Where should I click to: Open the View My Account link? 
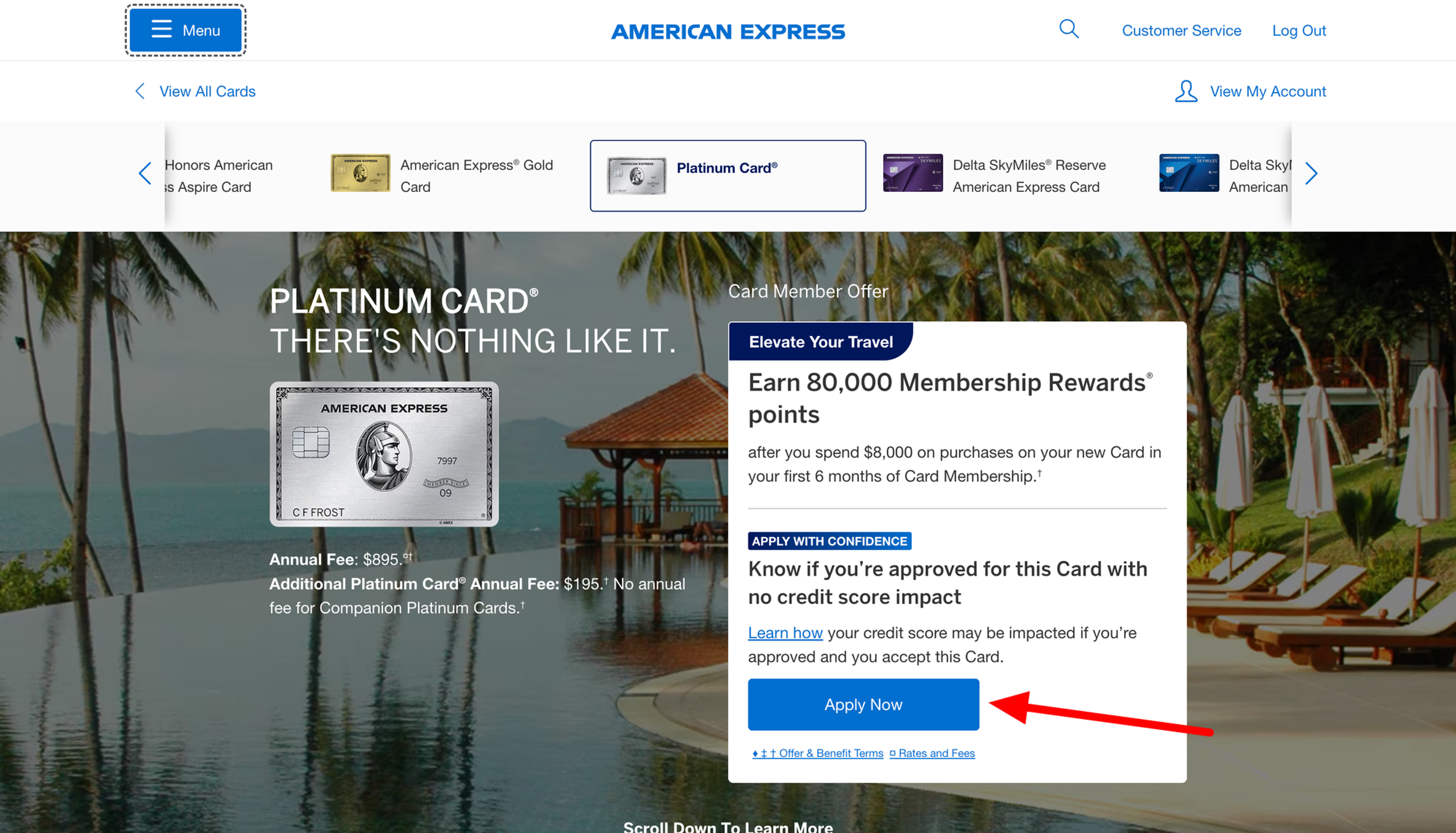pos(1268,91)
